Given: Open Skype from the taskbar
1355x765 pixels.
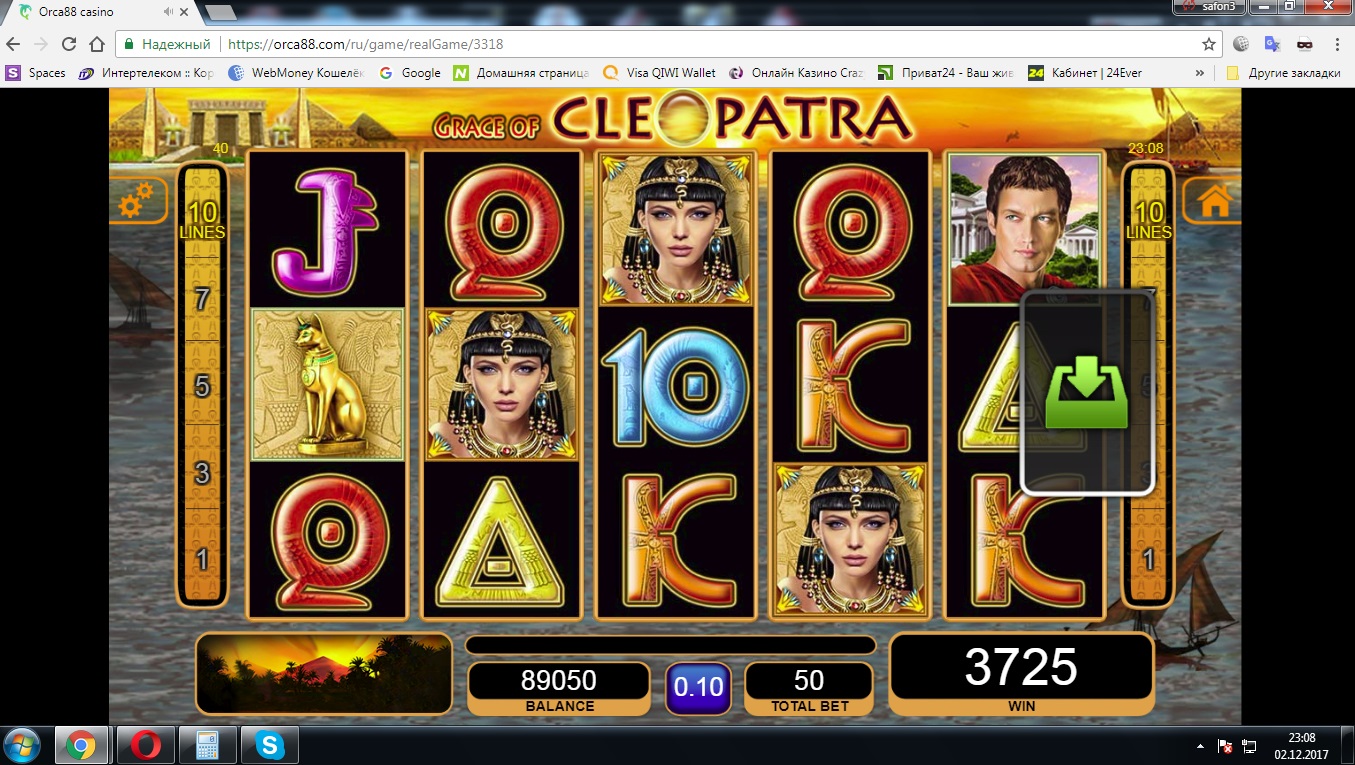Looking at the screenshot, I should click(x=268, y=746).
